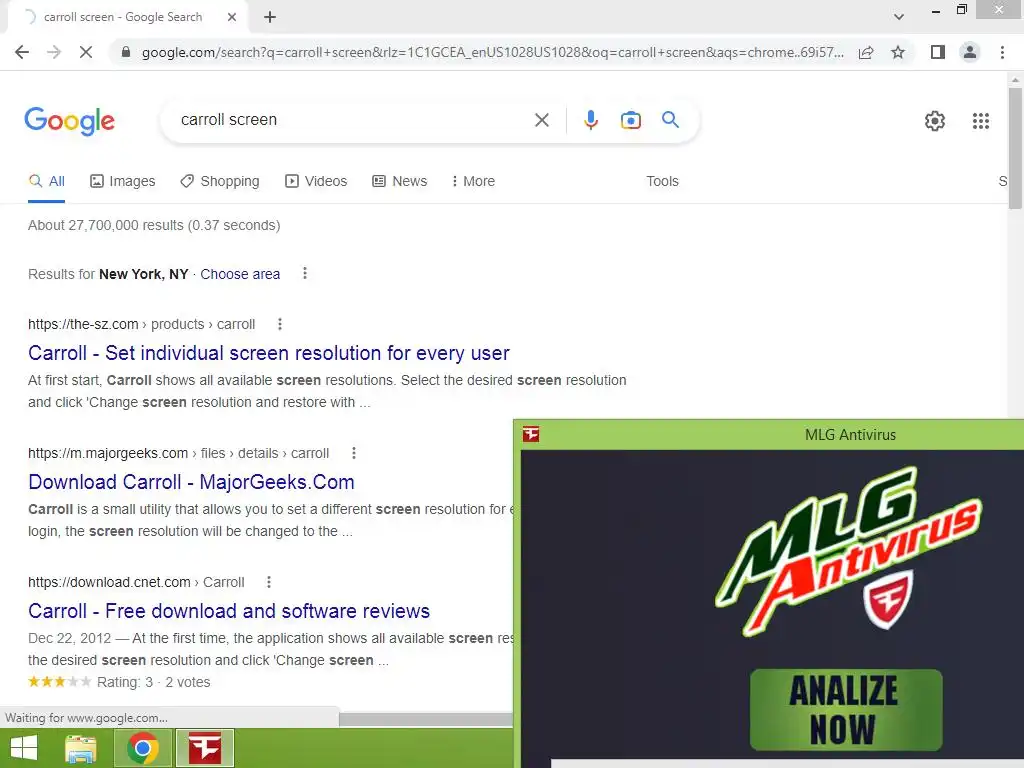Expand the More search categories

pos(473,182)
